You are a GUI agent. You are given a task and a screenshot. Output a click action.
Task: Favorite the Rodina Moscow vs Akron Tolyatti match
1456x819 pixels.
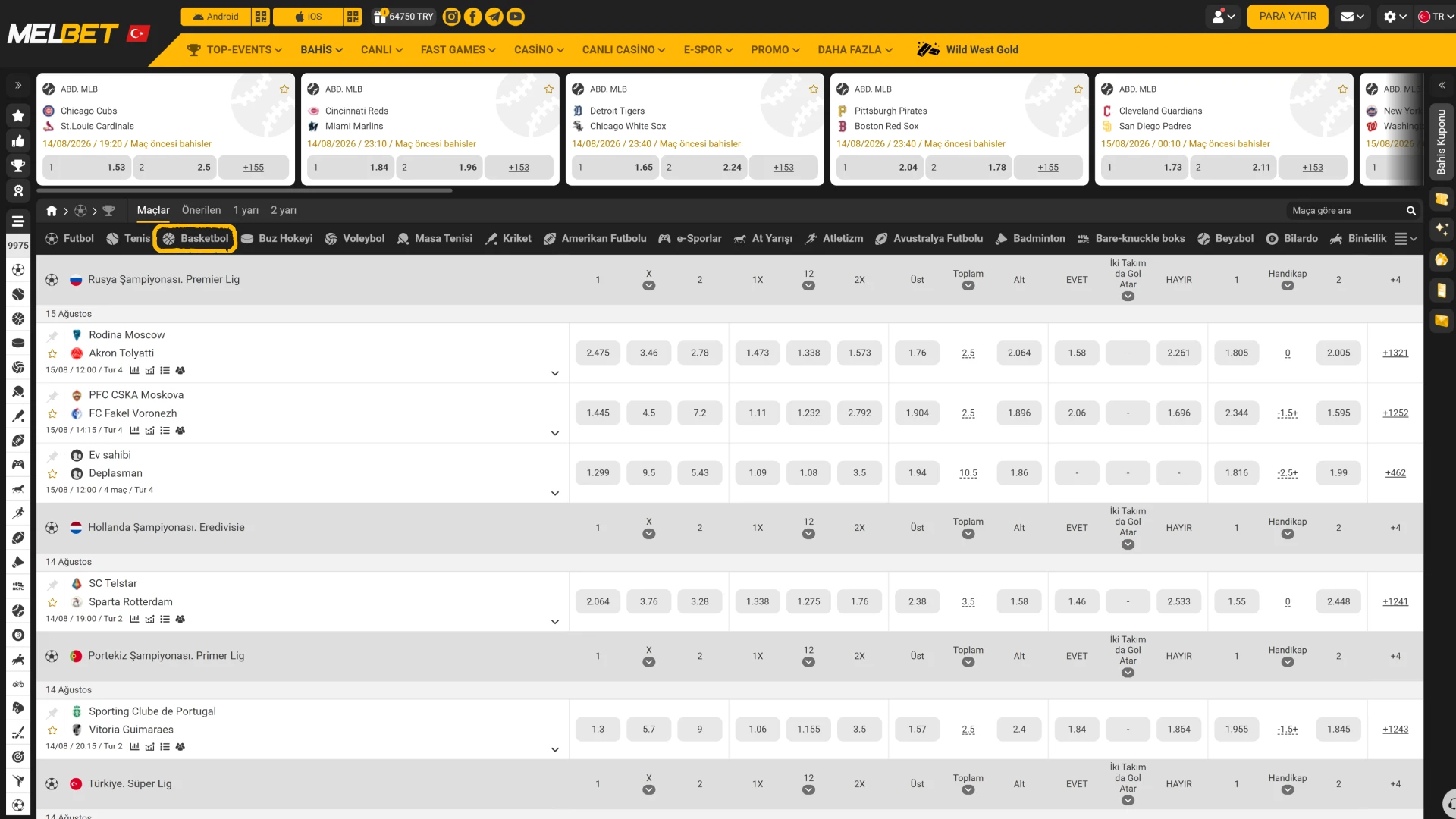click(x=52, y=354)
